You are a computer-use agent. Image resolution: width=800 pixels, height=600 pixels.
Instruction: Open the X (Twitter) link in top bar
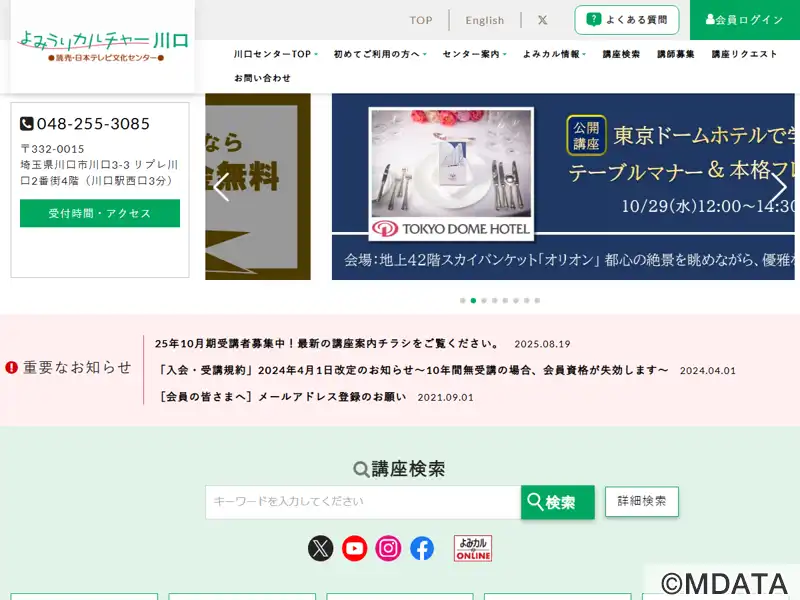[x=542, y=20]
